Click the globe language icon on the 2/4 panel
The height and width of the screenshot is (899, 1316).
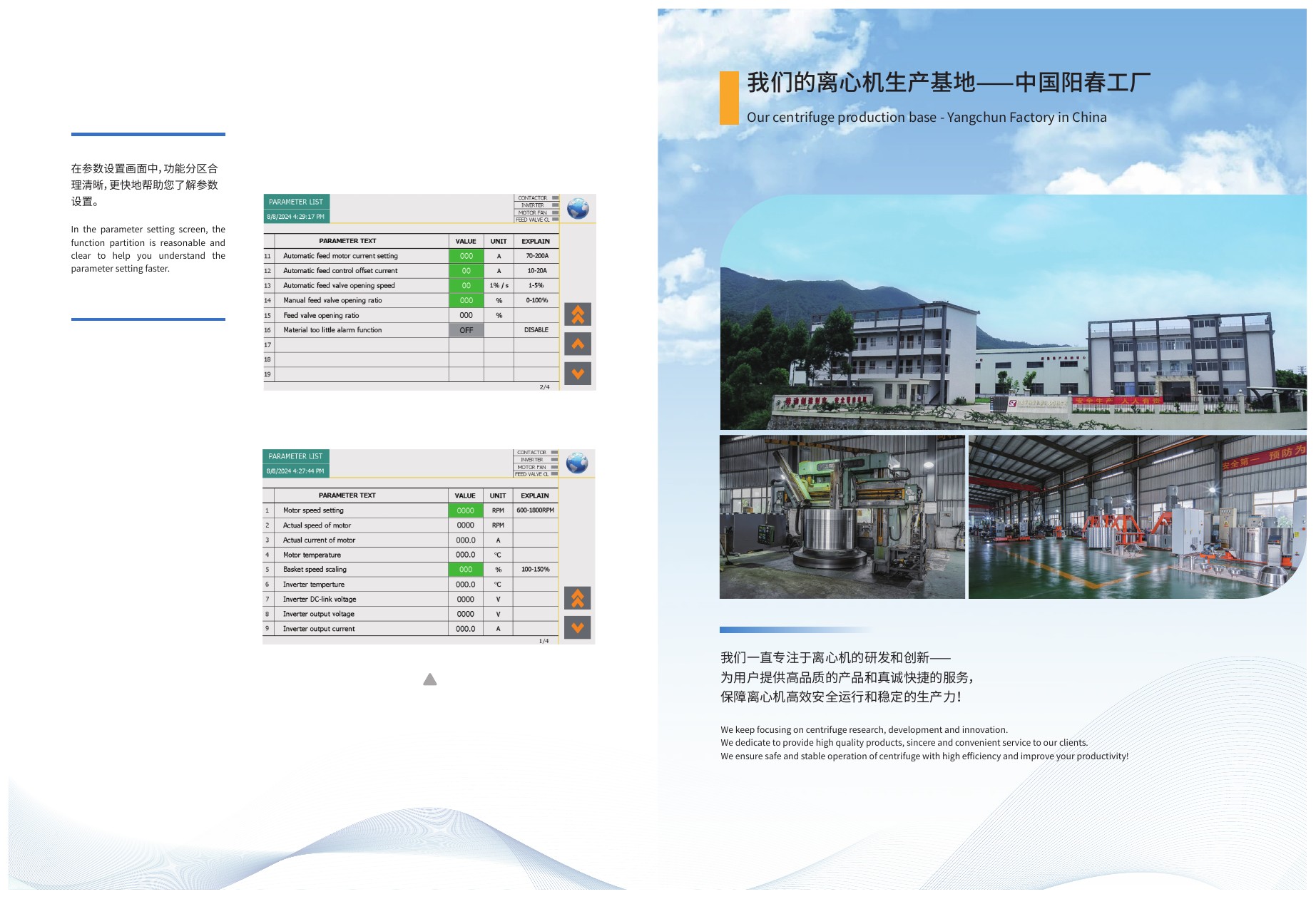point(578,209)
